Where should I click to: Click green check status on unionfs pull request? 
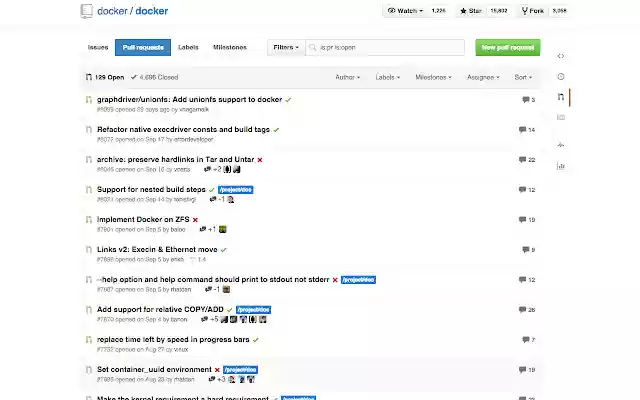(x=288, y=100)
